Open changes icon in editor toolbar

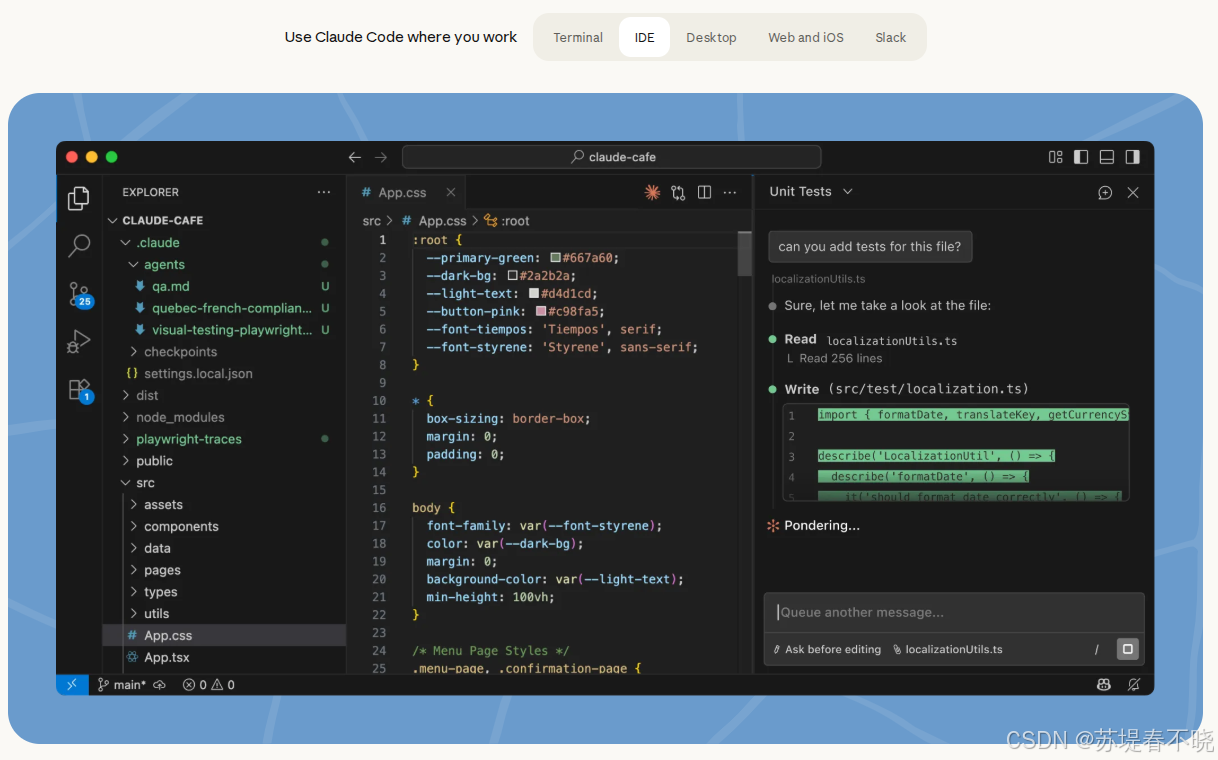click(x=678, y=192)
